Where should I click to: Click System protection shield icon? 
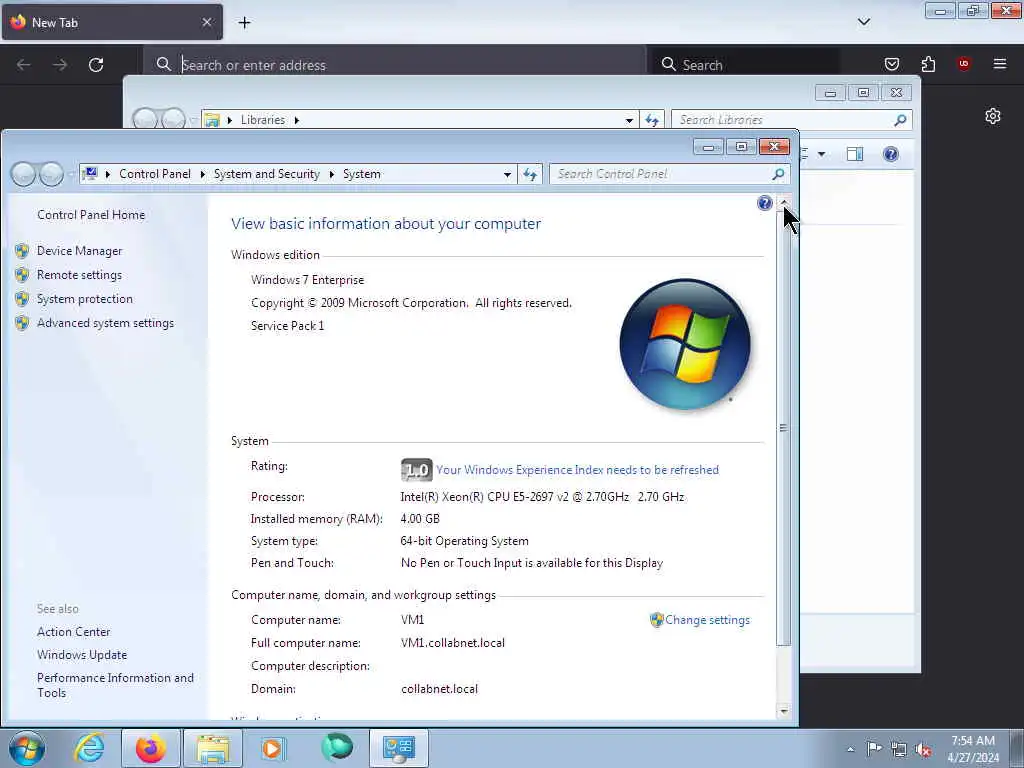(x=22, y=299)
